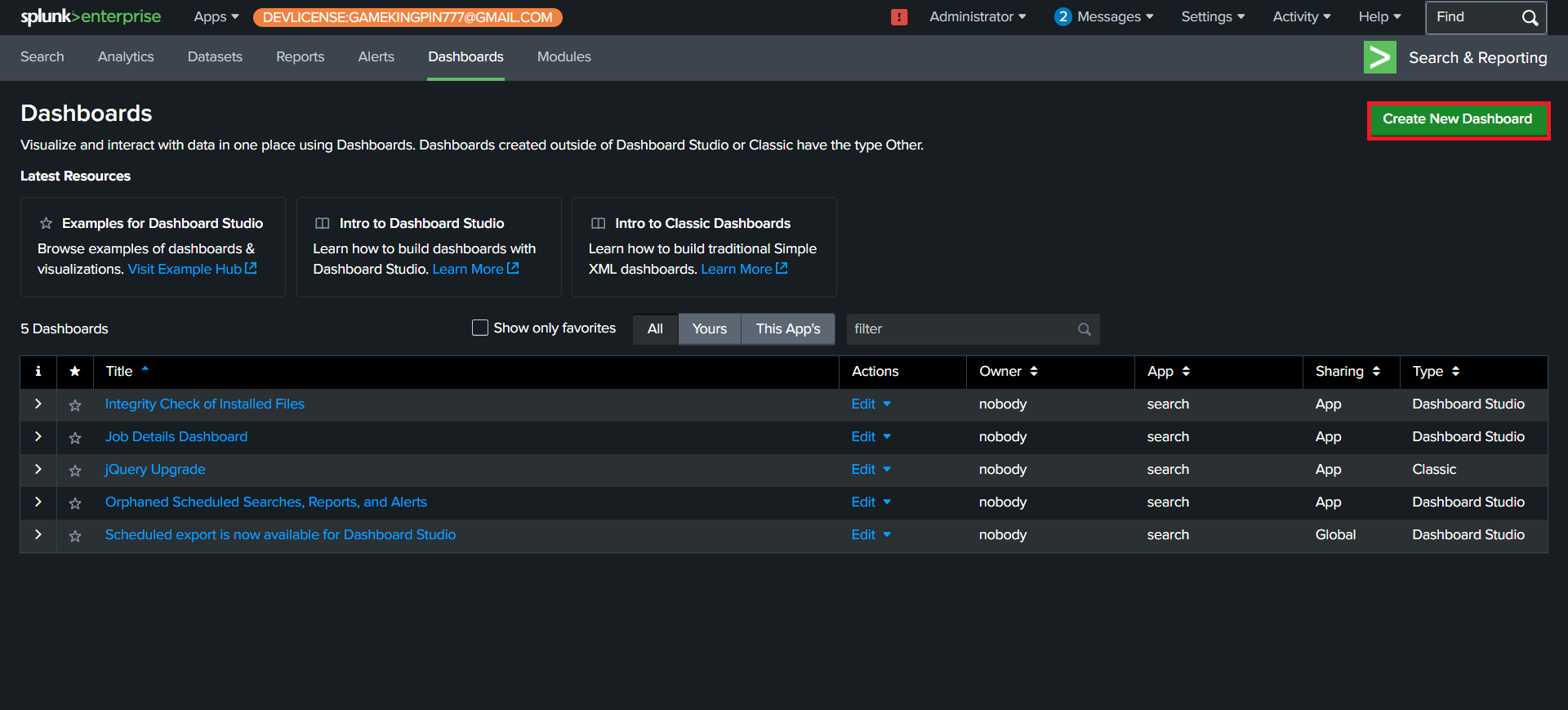
Task: Open the Help dropdown menu
Action: pyautogui.click(x=1379, y=17)
